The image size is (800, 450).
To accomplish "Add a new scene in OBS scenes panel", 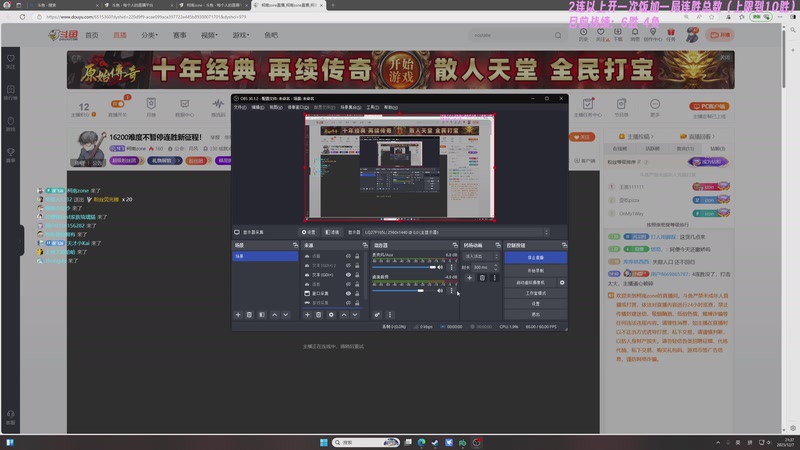I will (238, 315).
